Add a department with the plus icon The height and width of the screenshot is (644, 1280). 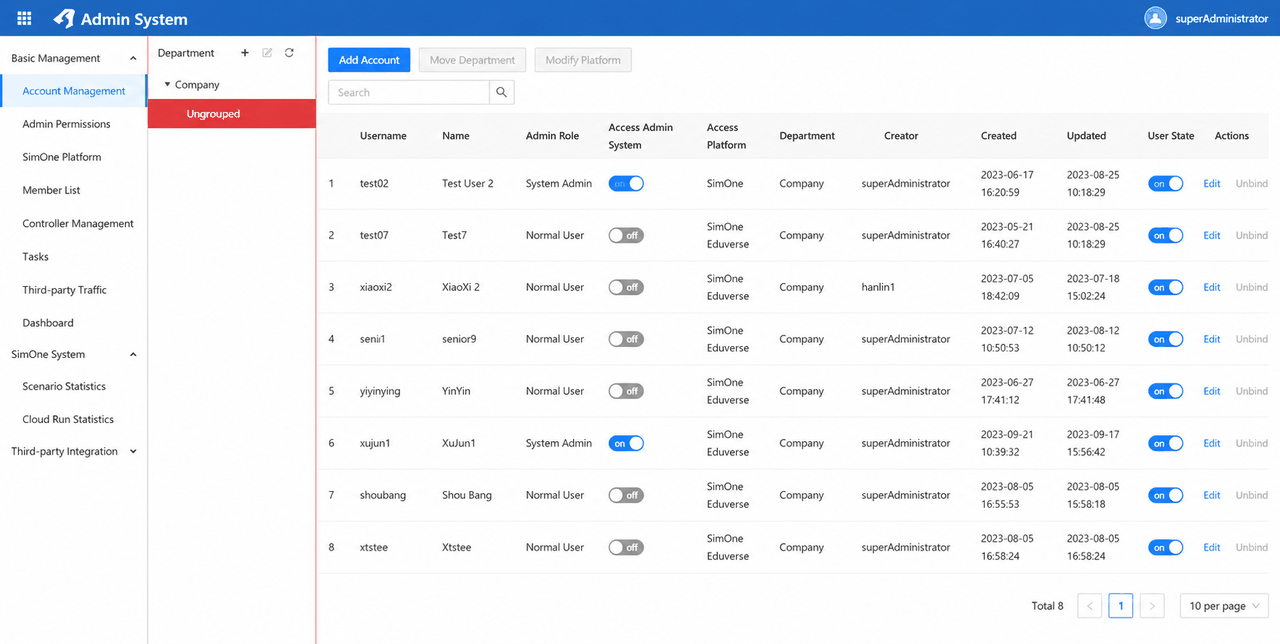click(x=245, y=53)
